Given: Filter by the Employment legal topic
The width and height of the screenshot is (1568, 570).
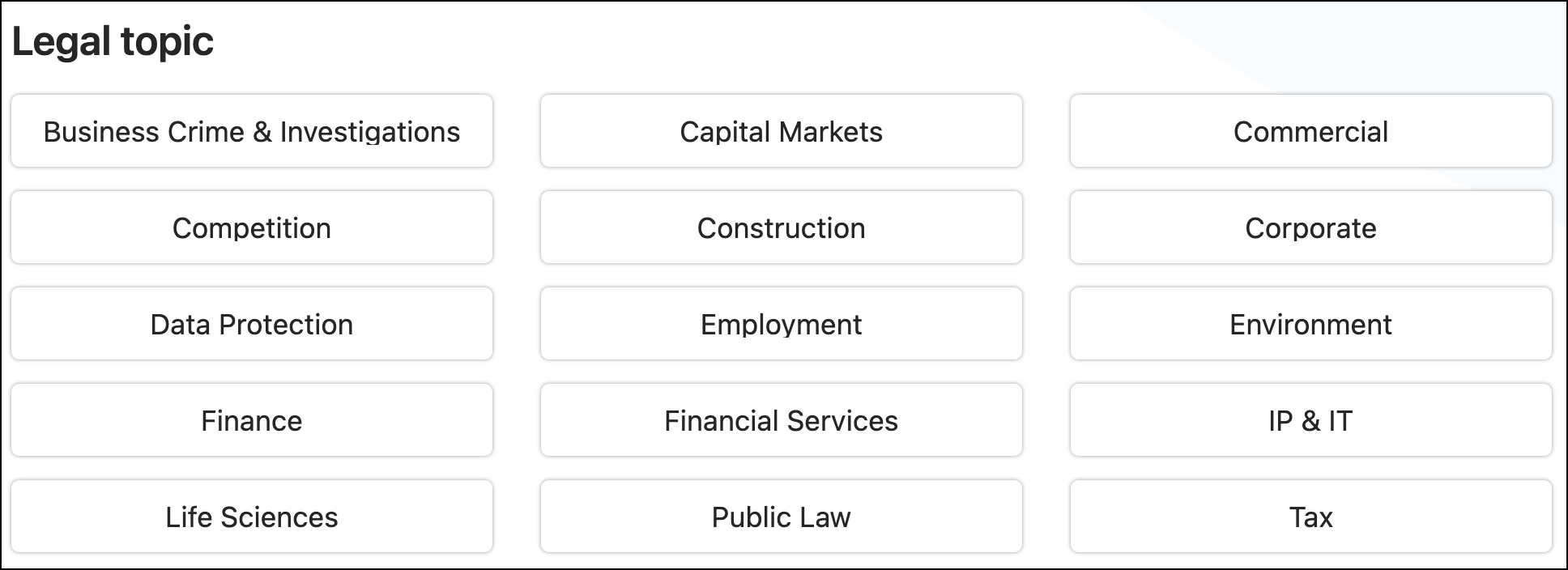Looking at the screenshot, I should tap(781, 324).
